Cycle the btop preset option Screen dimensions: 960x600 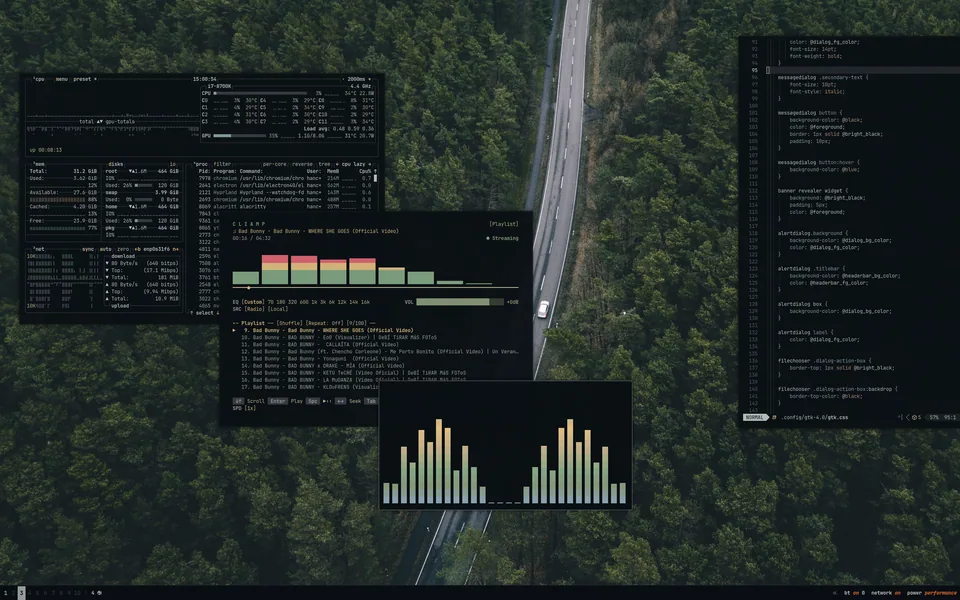tap(83, 79)
